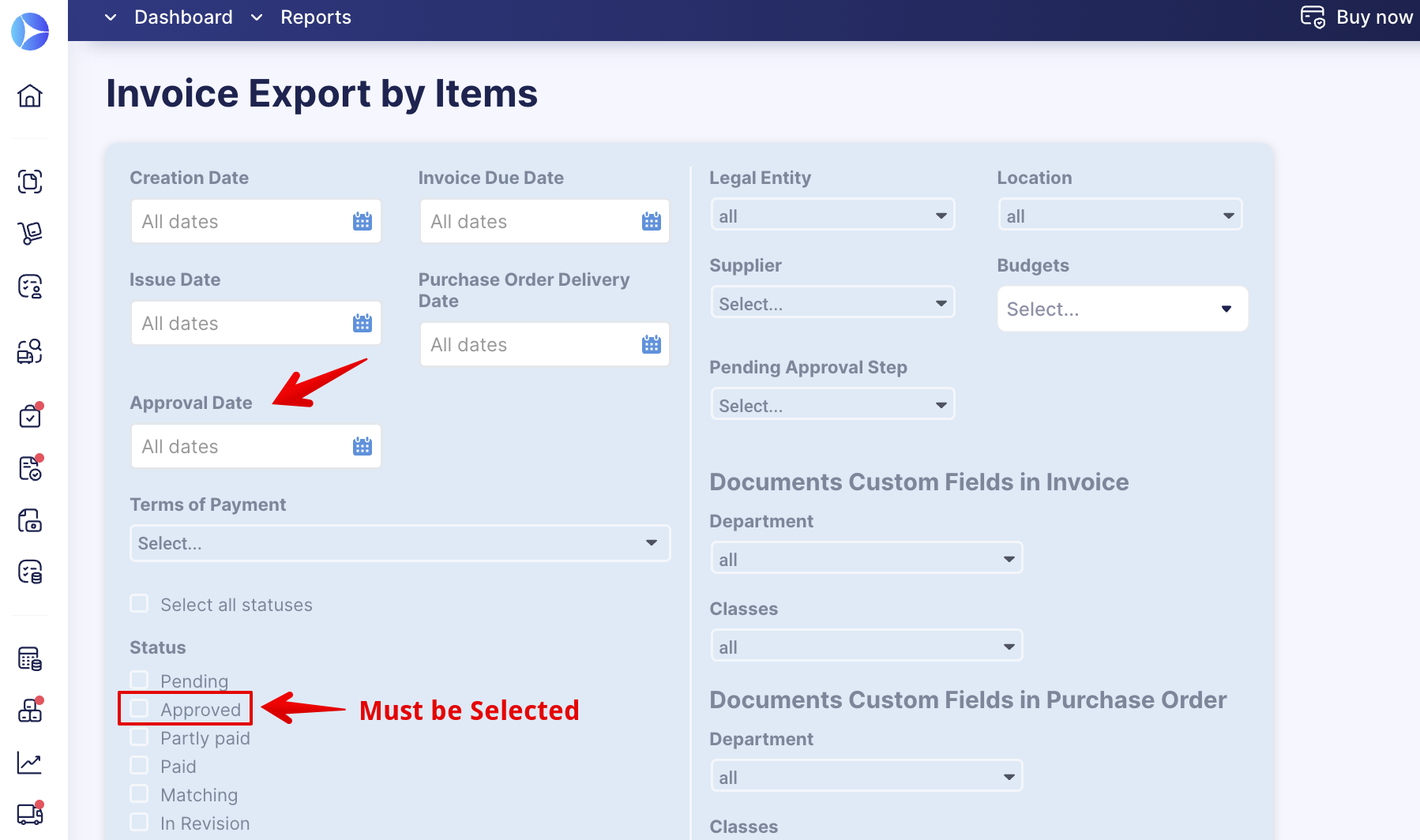
Task: Open the document payment sidebar icon
Action: pos(30,520)
